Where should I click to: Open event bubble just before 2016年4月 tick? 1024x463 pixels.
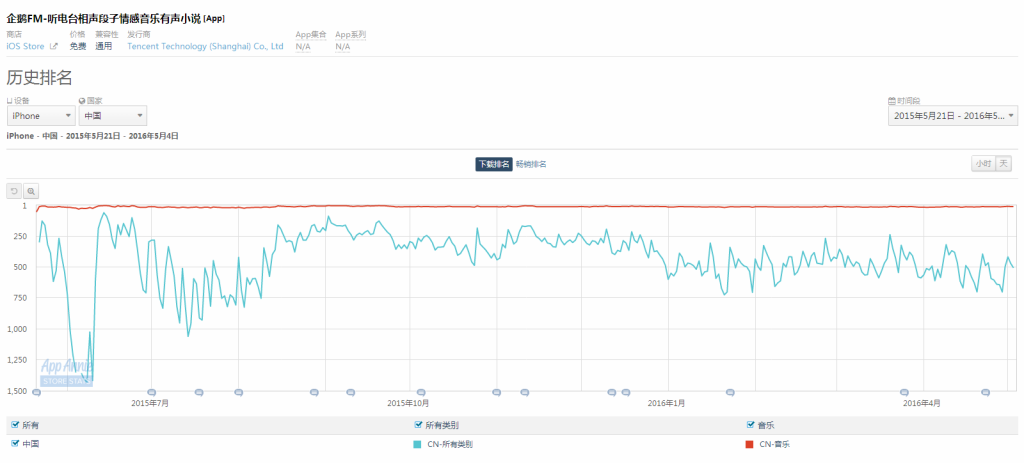[x=904, y=392]
